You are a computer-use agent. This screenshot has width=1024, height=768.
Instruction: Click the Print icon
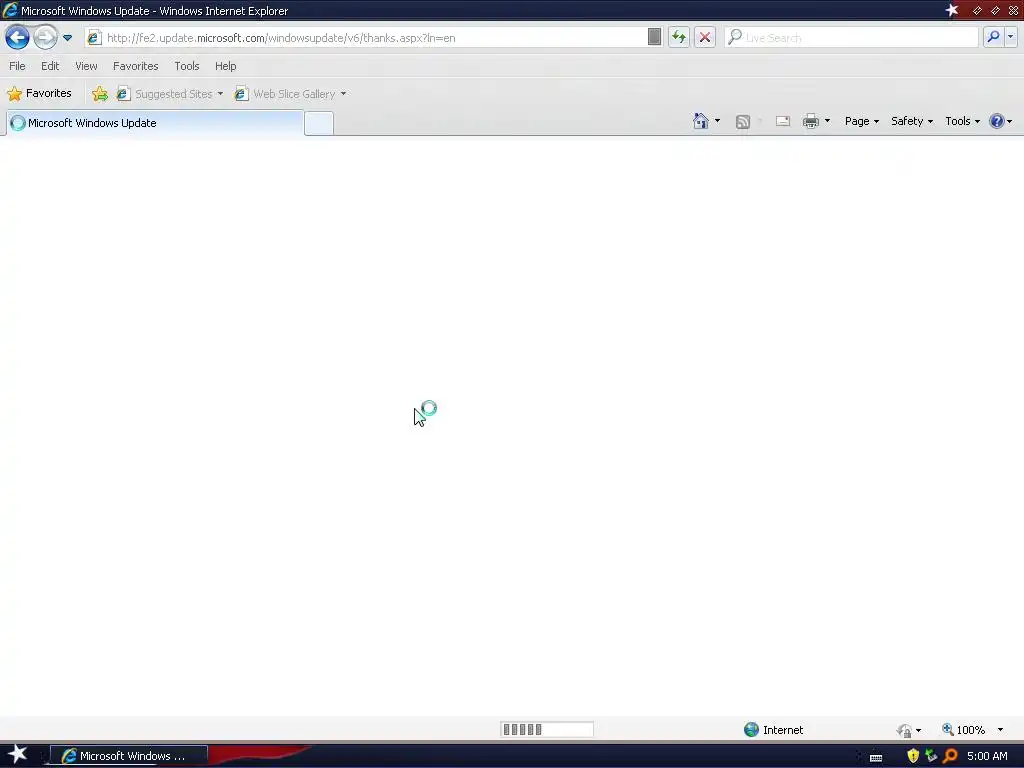coord(810,121)
